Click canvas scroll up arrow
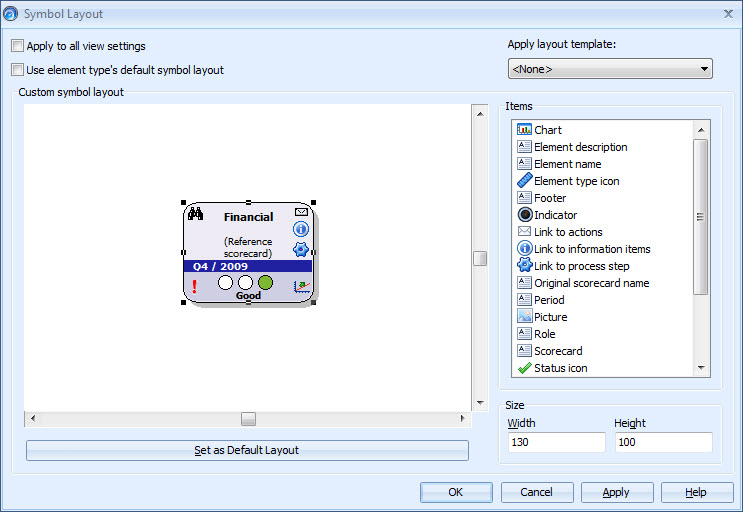This screenshot has height=512, width=743. point(480,114)
